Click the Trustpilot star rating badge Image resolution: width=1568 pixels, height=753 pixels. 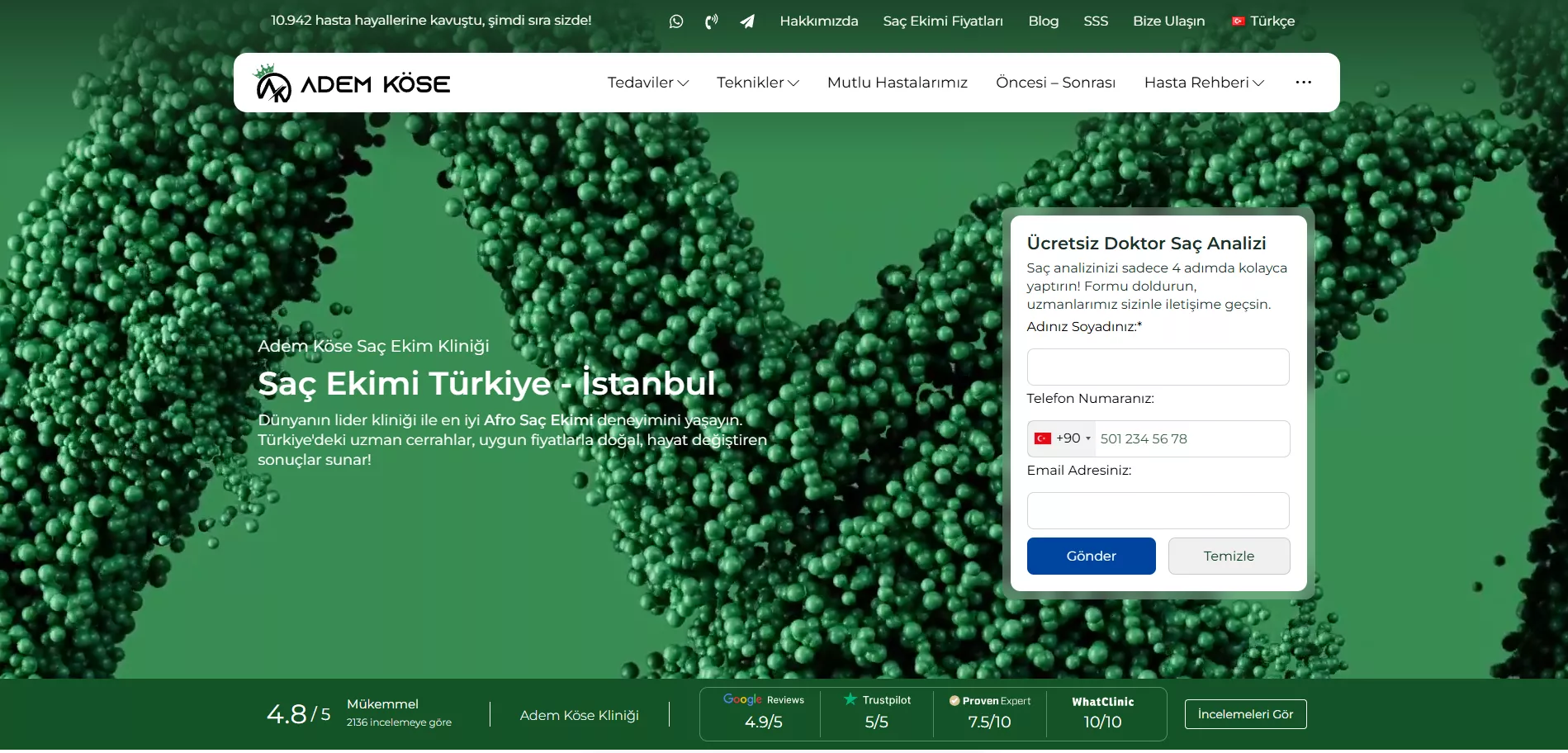pyautogui.click(x=876, y=713)
